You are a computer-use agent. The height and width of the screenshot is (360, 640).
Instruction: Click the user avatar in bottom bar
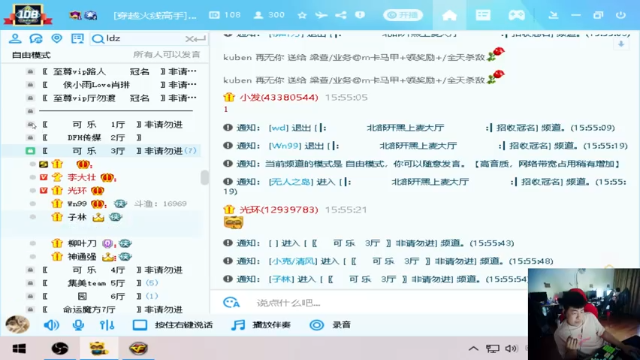coord(17,325)
